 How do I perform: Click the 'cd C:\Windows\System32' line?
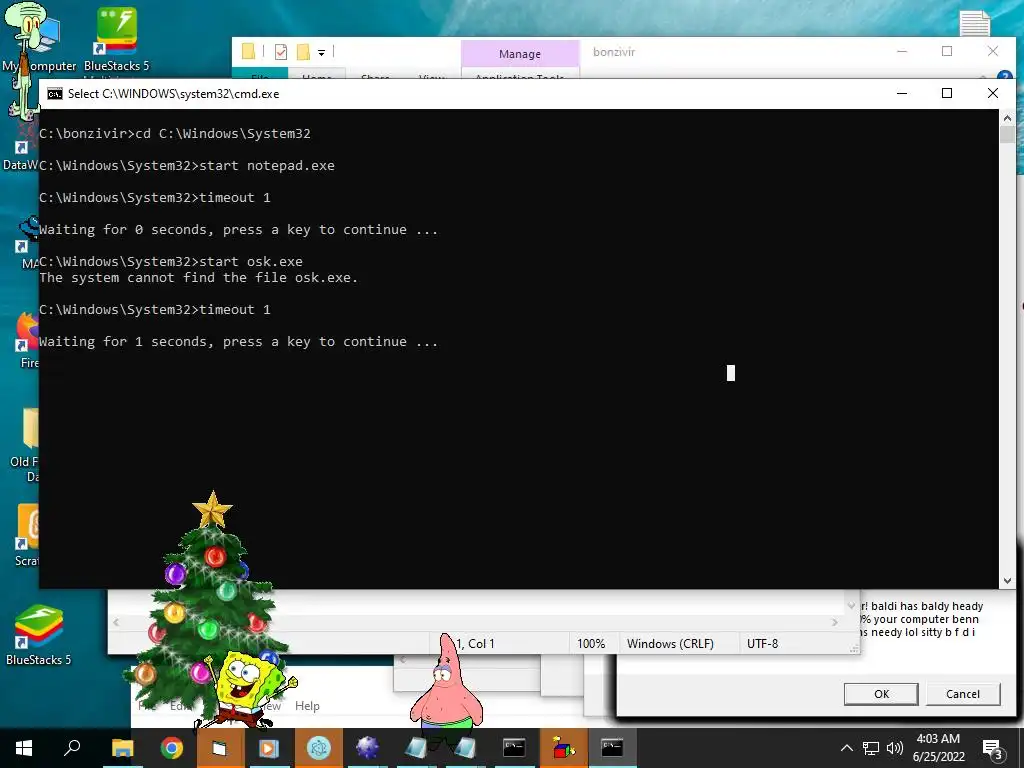175,134
